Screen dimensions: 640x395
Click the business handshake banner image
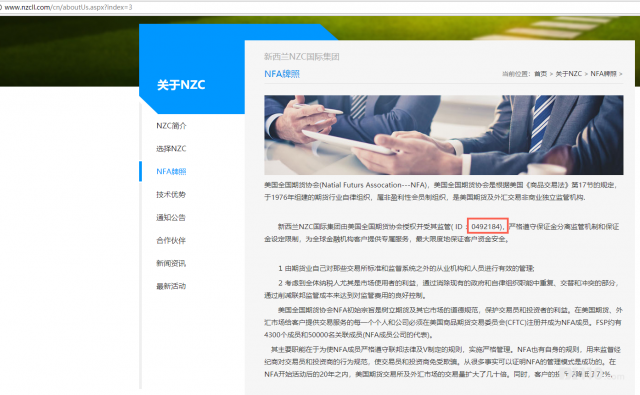(x=444, y=135)
